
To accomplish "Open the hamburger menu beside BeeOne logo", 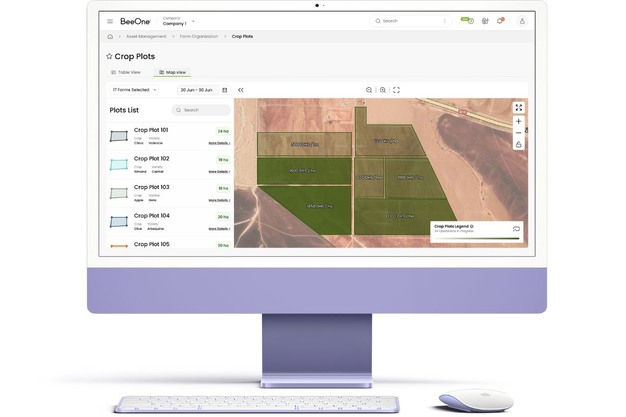I will click(110, 20).
